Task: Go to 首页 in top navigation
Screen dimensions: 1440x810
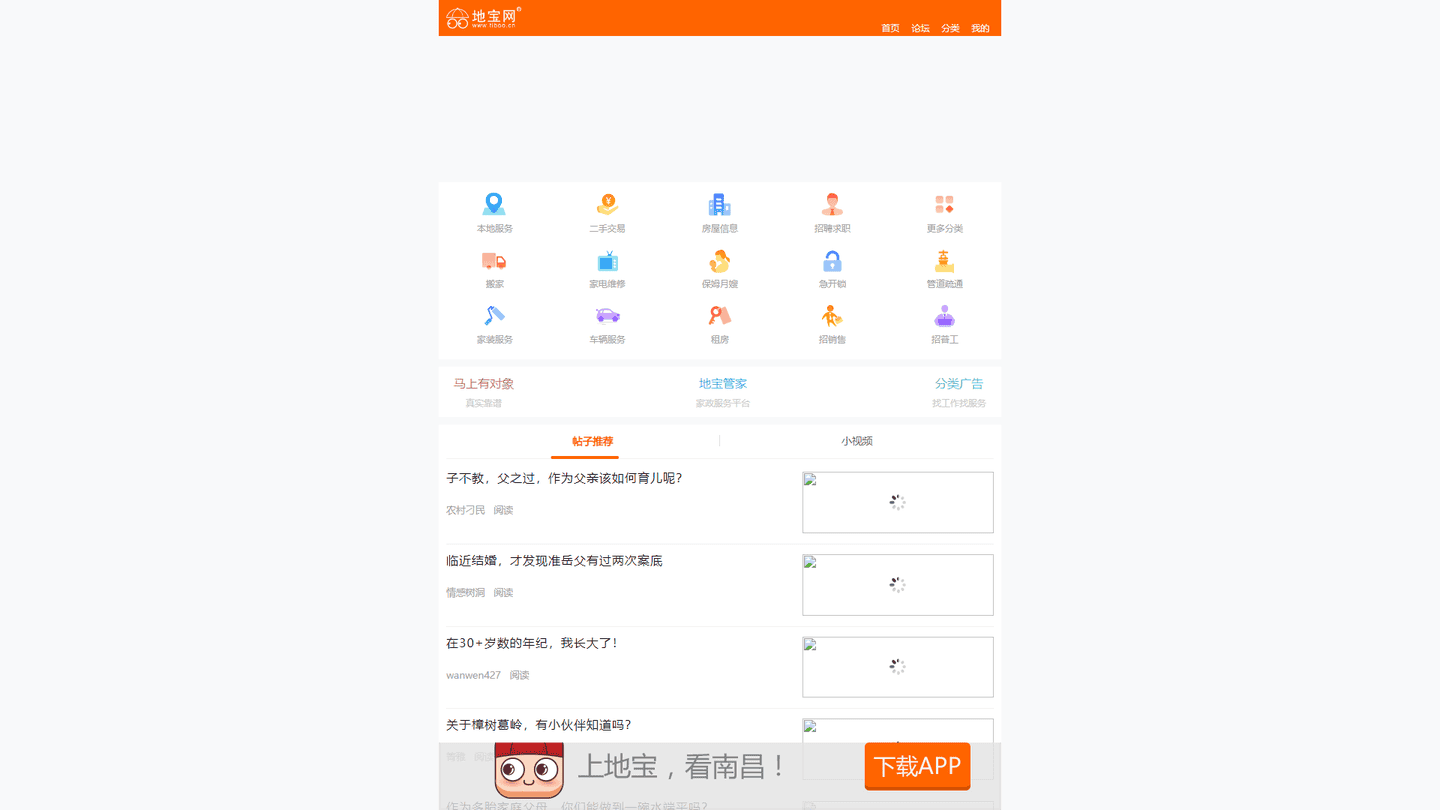Action: pos(890,28)
